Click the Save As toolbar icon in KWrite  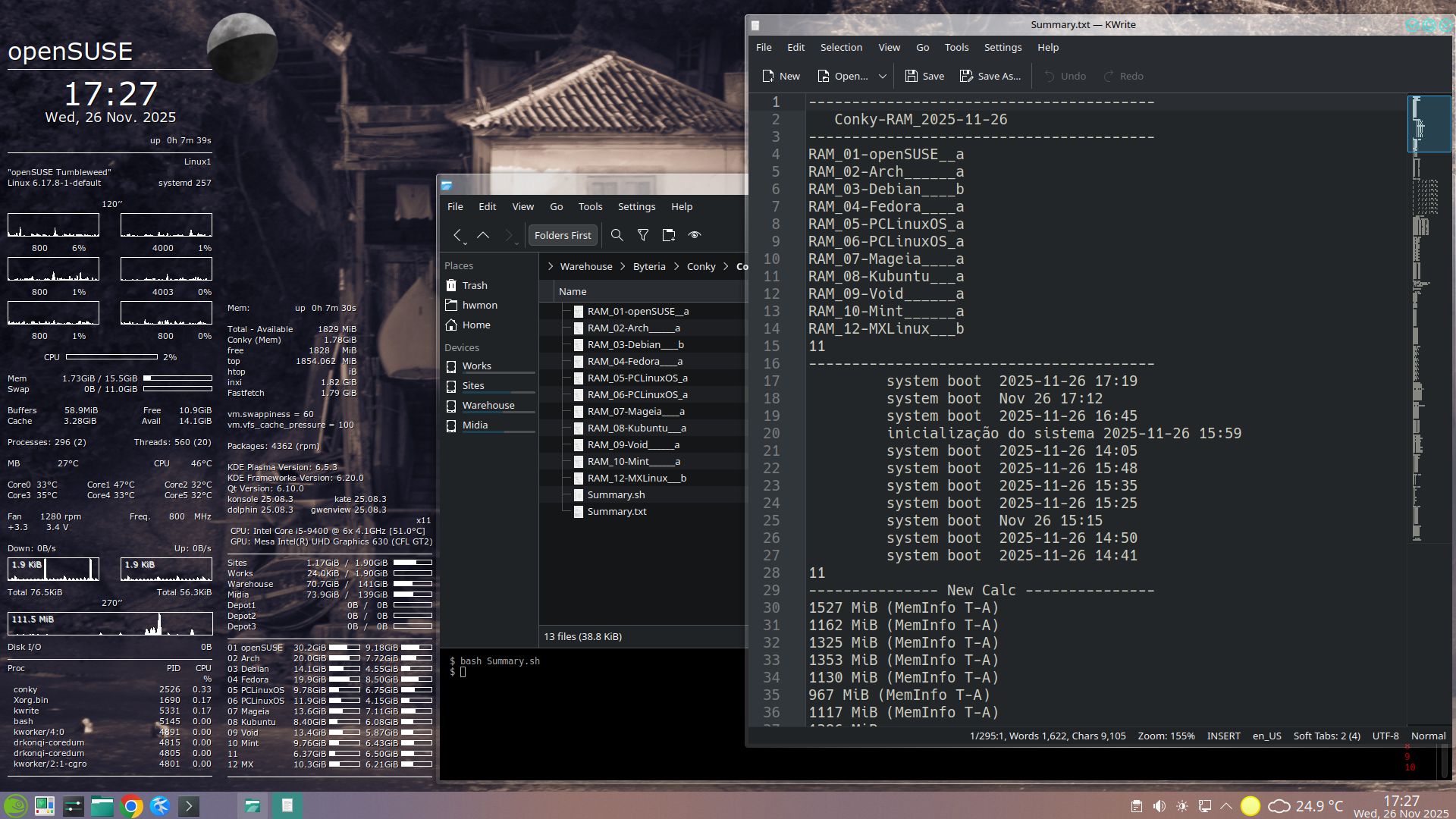[990, 76]
